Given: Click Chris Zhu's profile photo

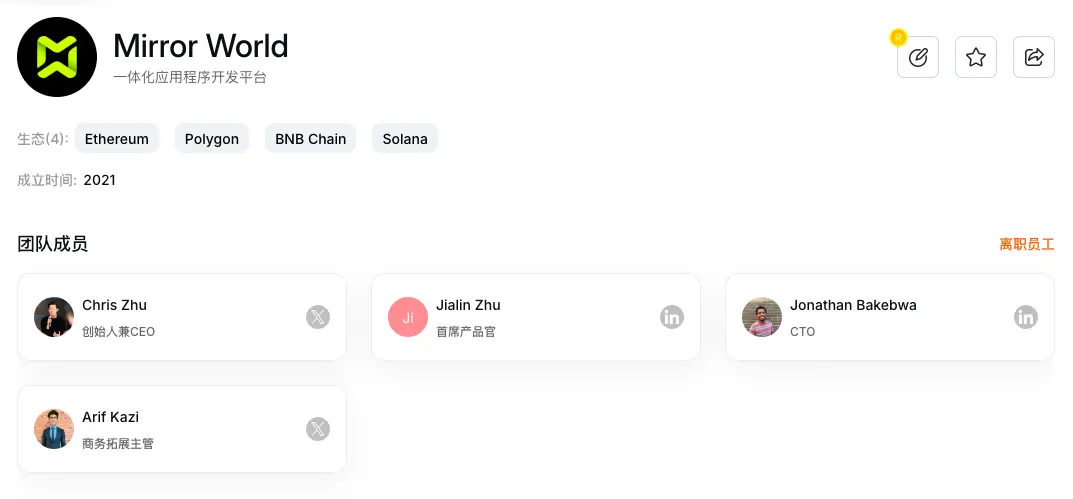Looking at the screenshot, I should (x=54, y=317).
